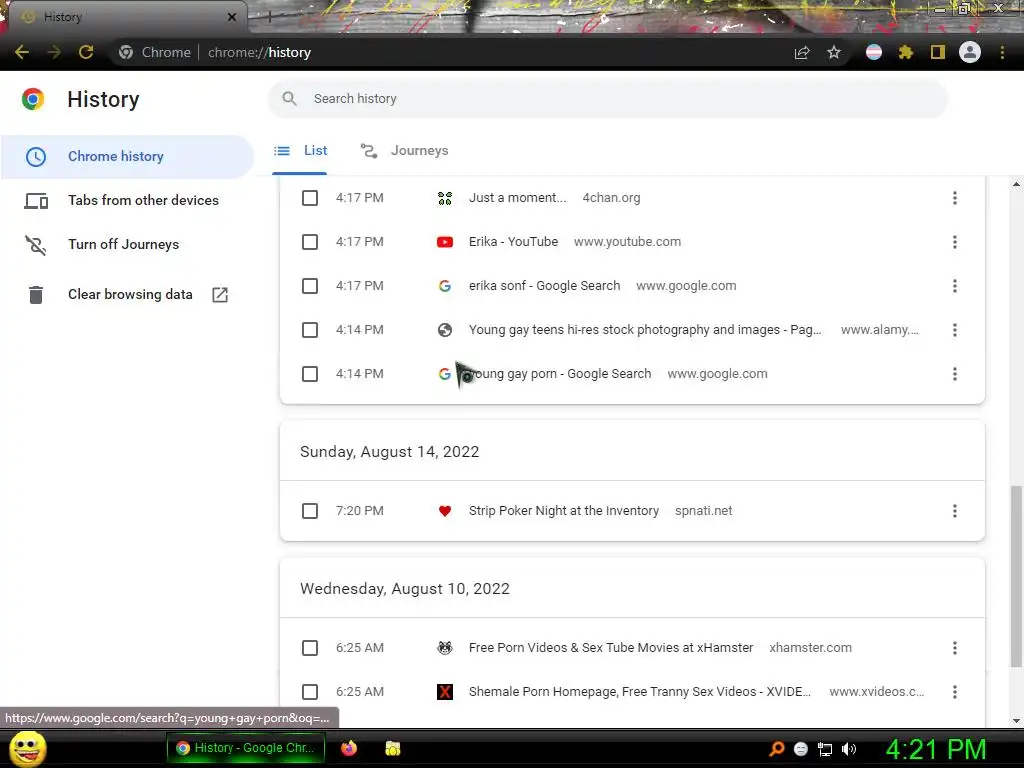Viewport: 1024px width, 768px height.
Task: Click the network tray icon
Action: (x=825, y=749)
